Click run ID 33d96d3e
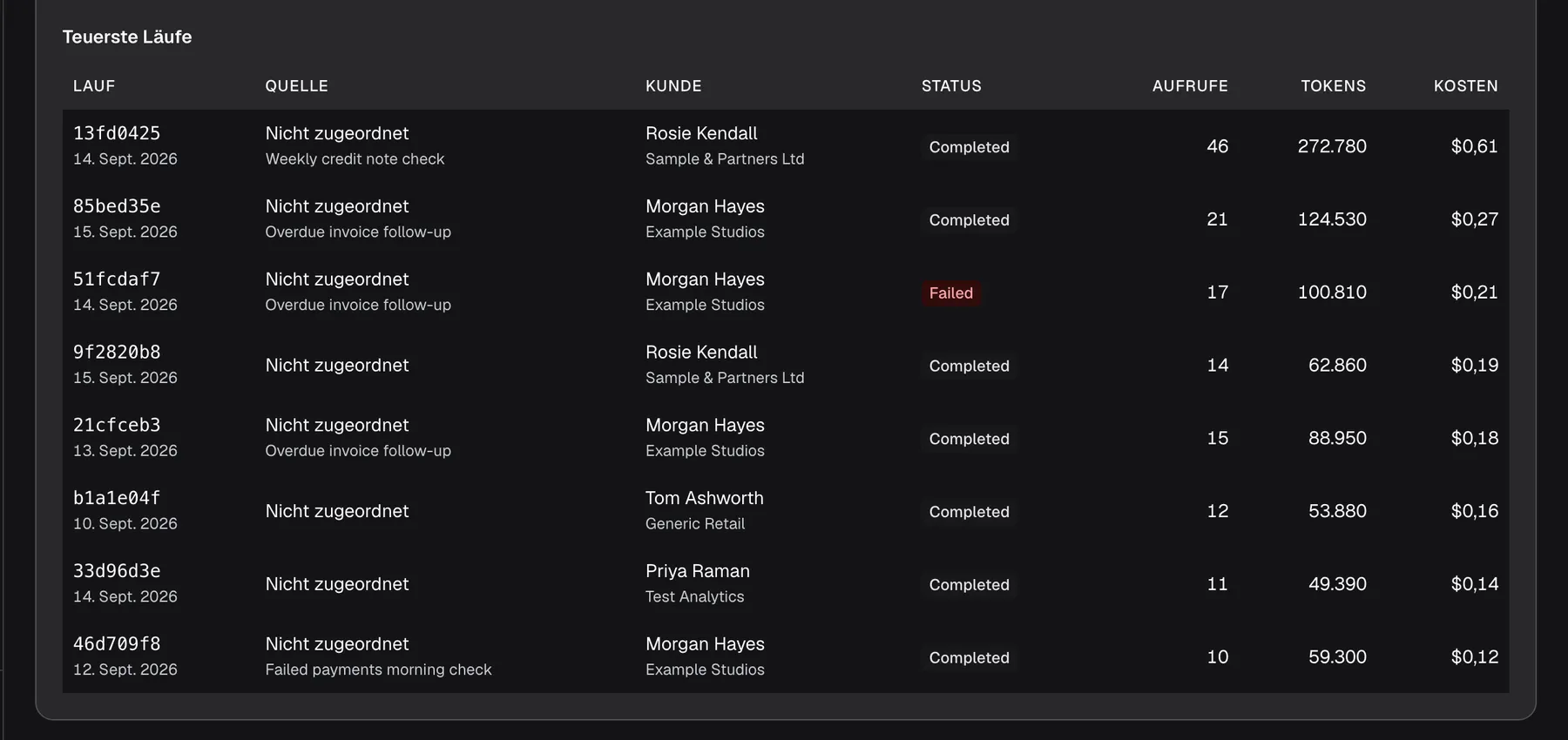 [x=117, y=572]
